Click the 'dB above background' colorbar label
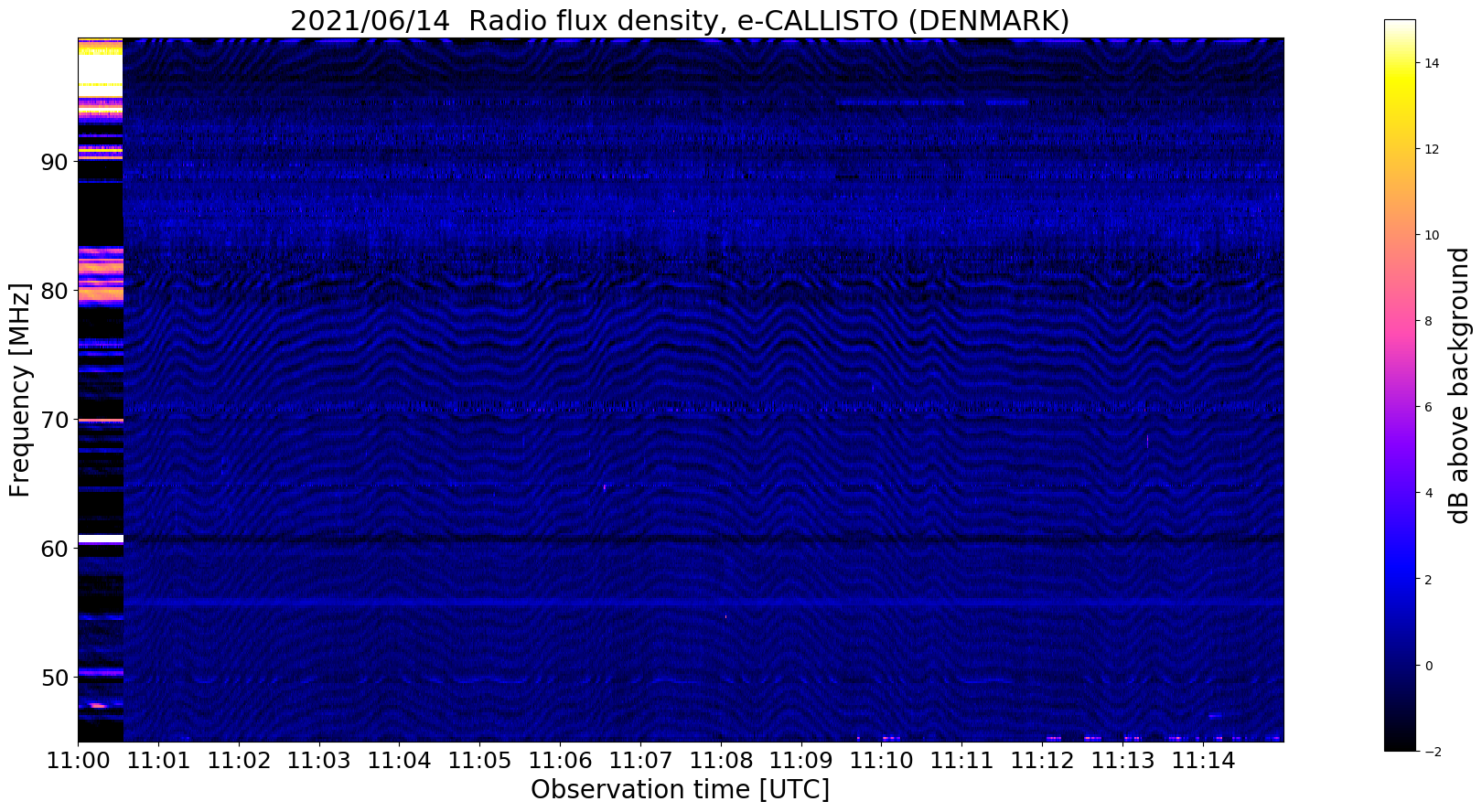This screenshot has width=1482, height=812. pyautogui.click(x=1458, y=385)
